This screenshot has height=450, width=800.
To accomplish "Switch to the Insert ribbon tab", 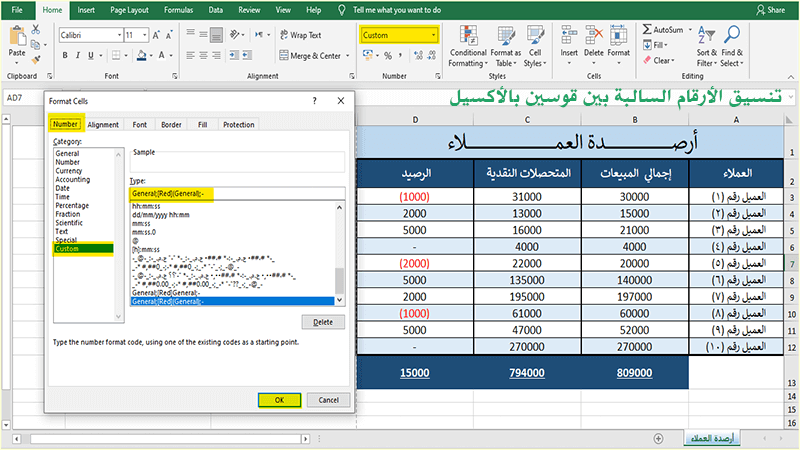I will [86, 10].
